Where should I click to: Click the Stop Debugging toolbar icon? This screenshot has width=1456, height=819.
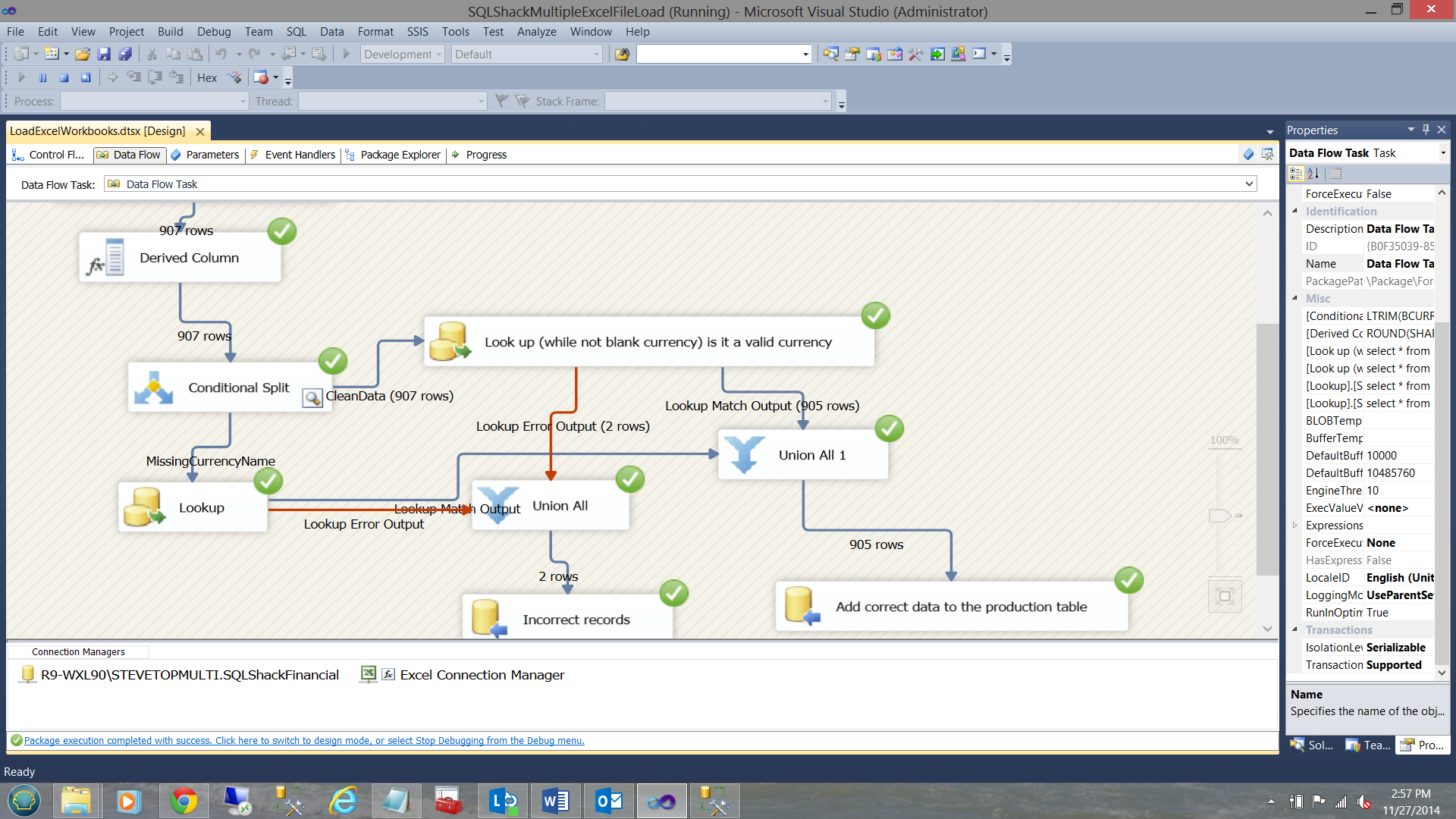[64, 77]
